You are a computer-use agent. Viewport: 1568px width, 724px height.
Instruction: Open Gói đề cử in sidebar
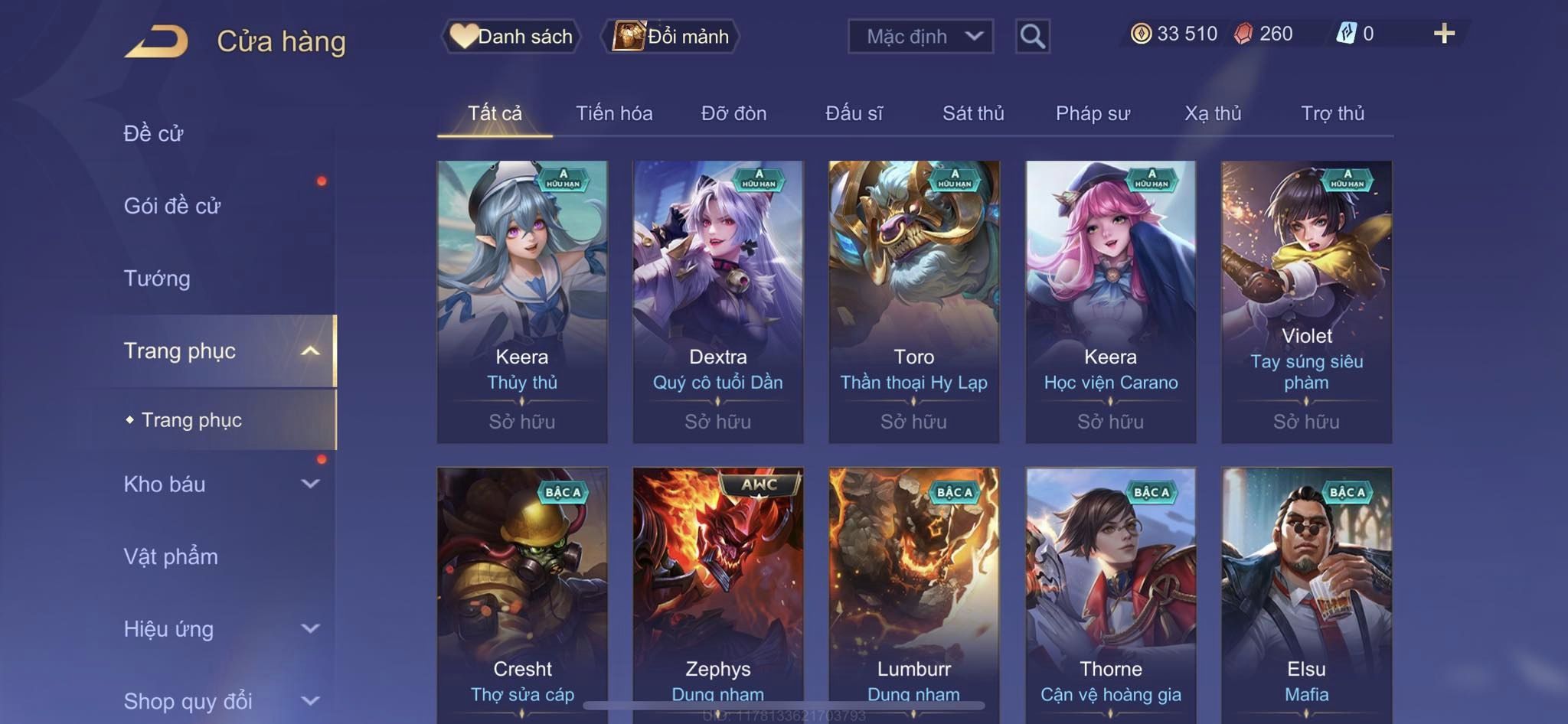pos(172,206)
